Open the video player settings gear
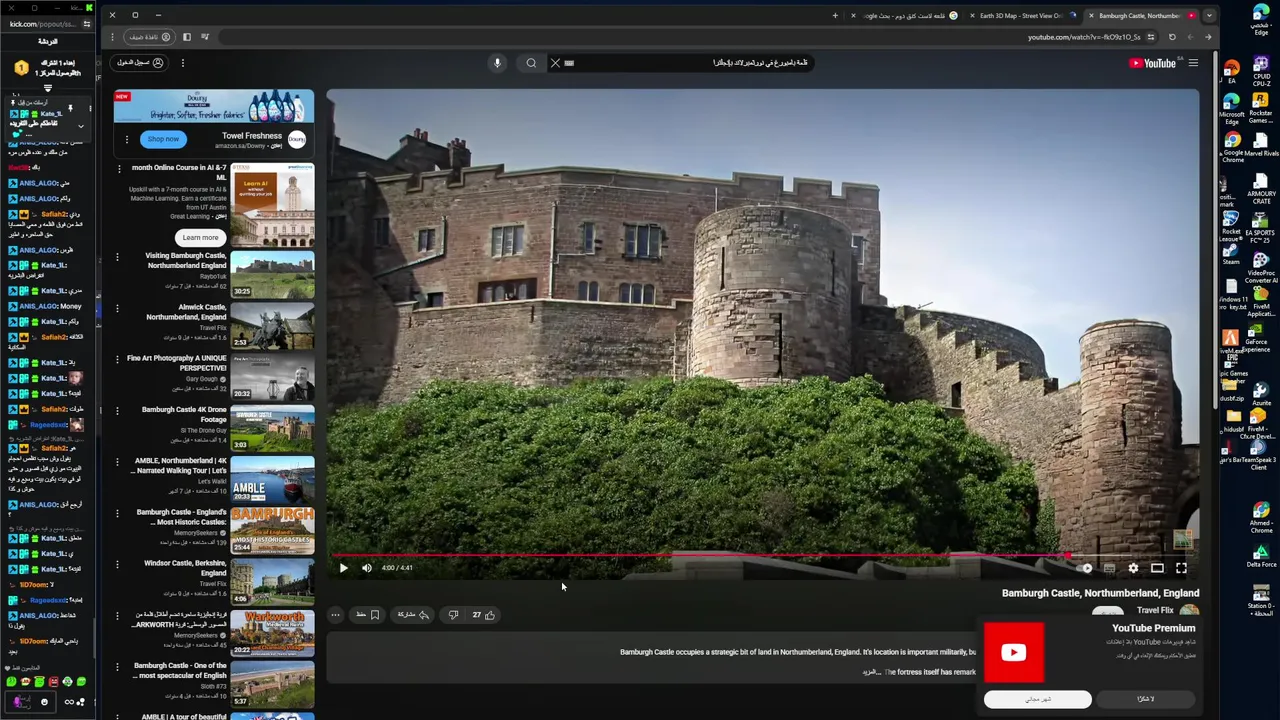Viewport: 1280px width, 720px height. pos(1133,568)
